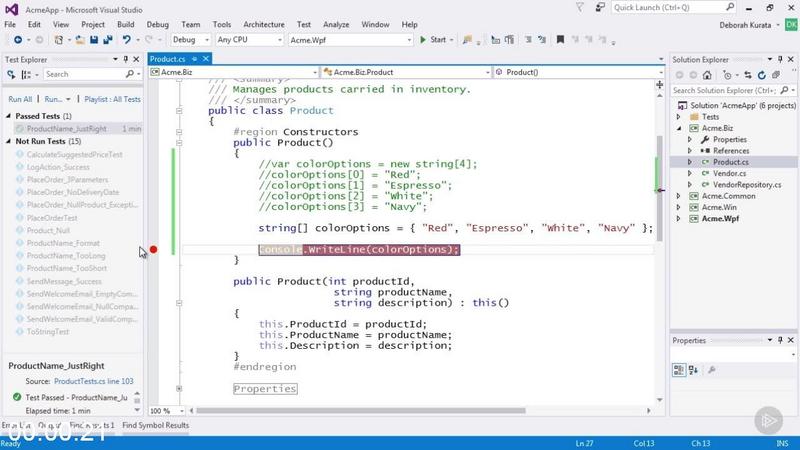The height and width of the screenshot is (450, 800).
Task: Click Sync with Active Document icon
Action: 748,75
